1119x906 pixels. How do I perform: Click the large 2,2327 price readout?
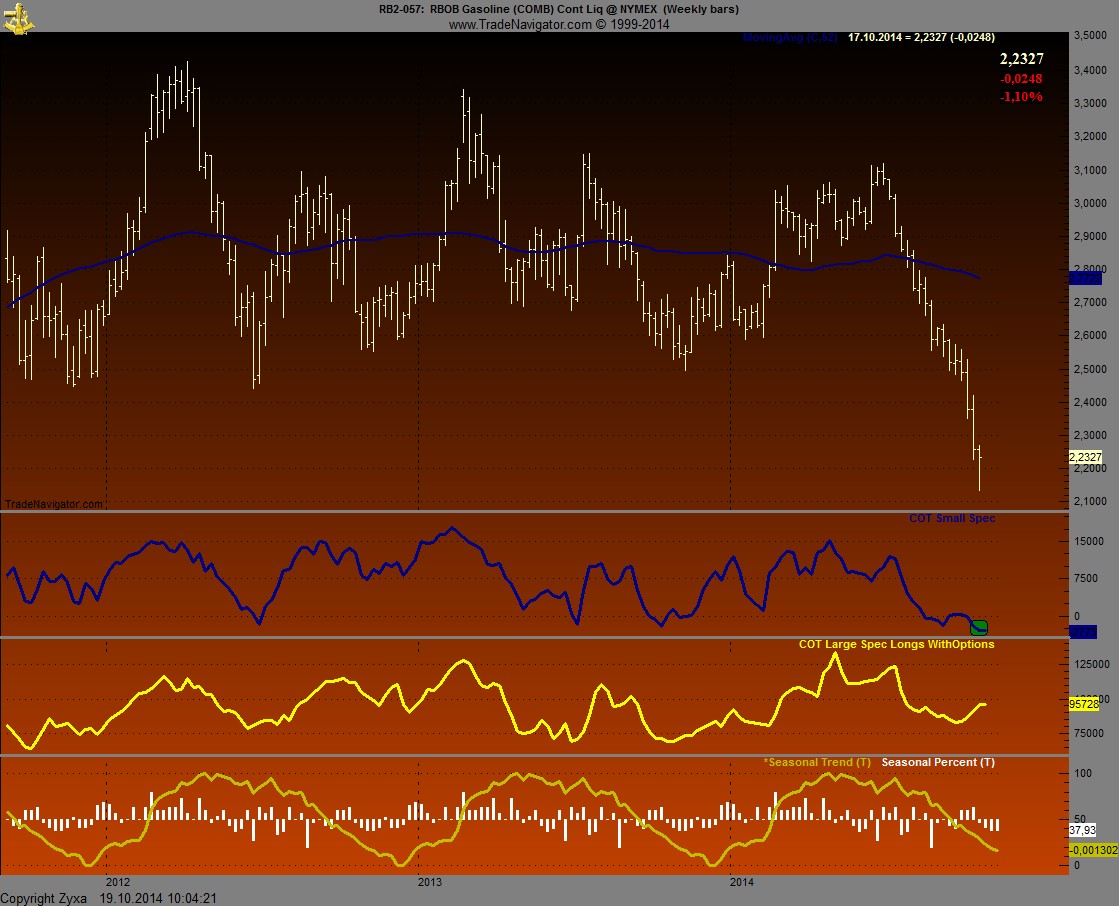(1021, 60)
